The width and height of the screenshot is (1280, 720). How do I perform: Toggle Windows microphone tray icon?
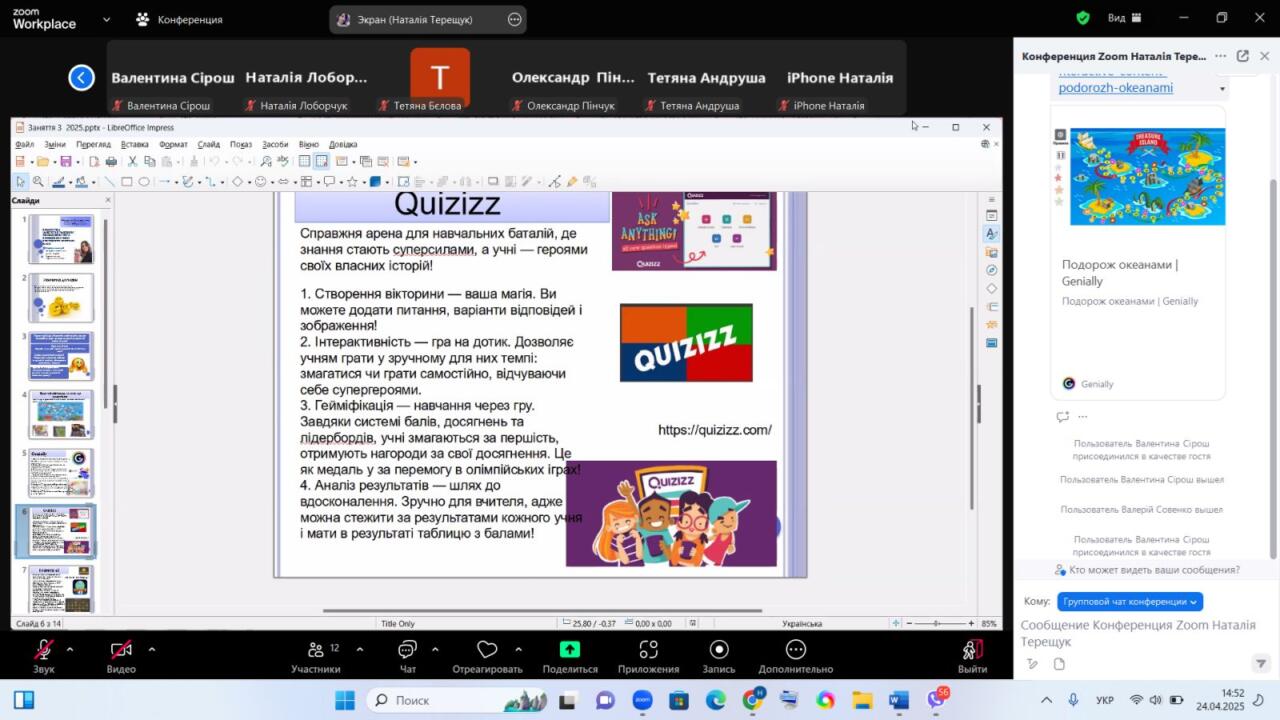(x=1073, y=700)
